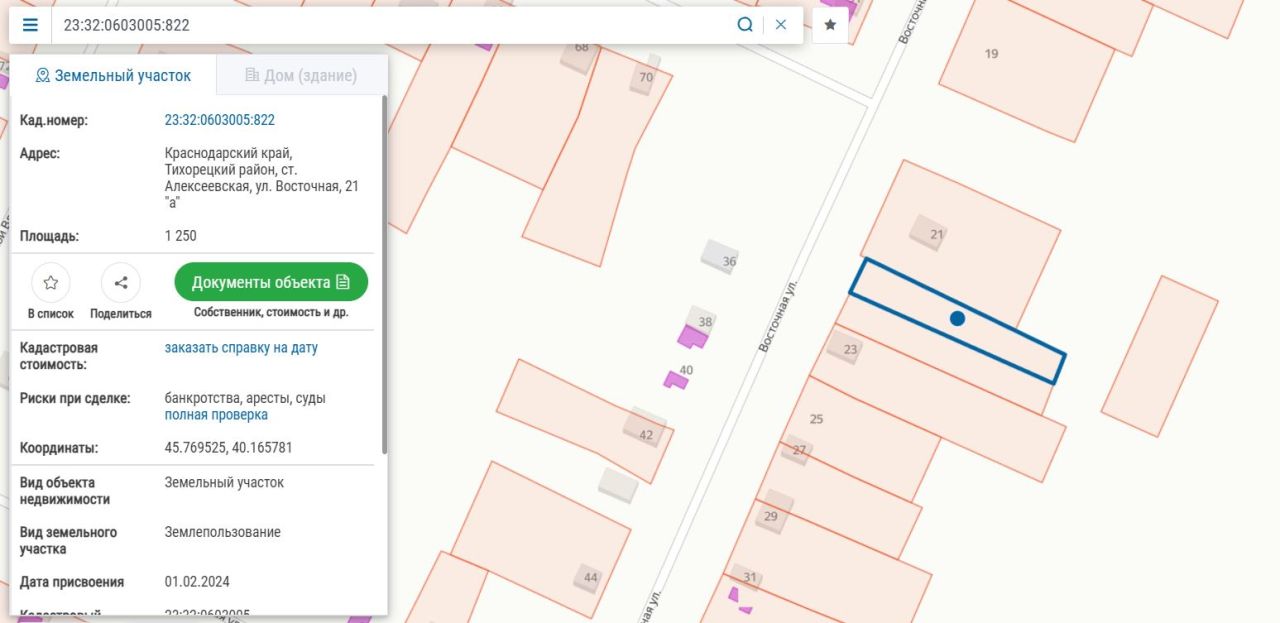Click building 38 purple structure on map
The height and width of the screenshot is (623, 1280).
692,336
